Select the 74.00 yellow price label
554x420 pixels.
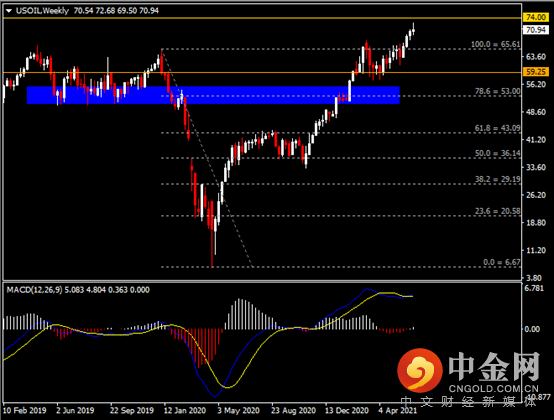(x=536, y=17)
